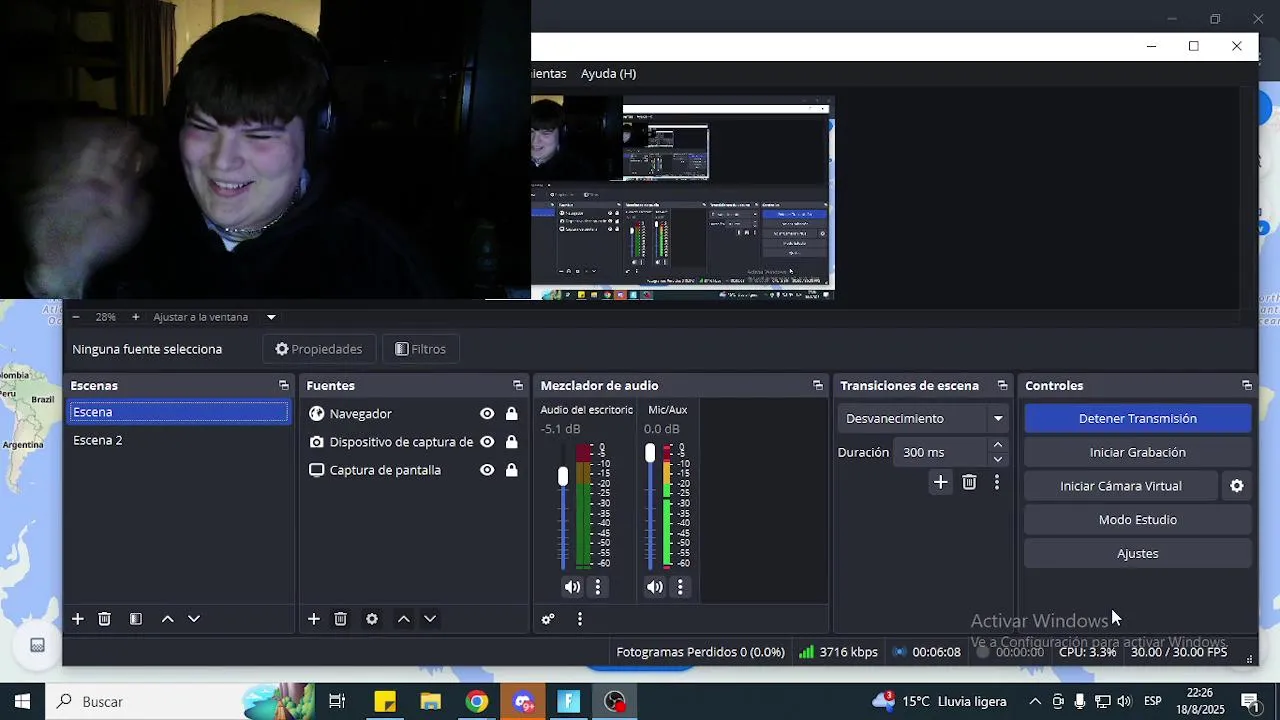This screenshot has width=1280, height=720.
Task: Undock the Fuentes panel
Action: [518, 386]
